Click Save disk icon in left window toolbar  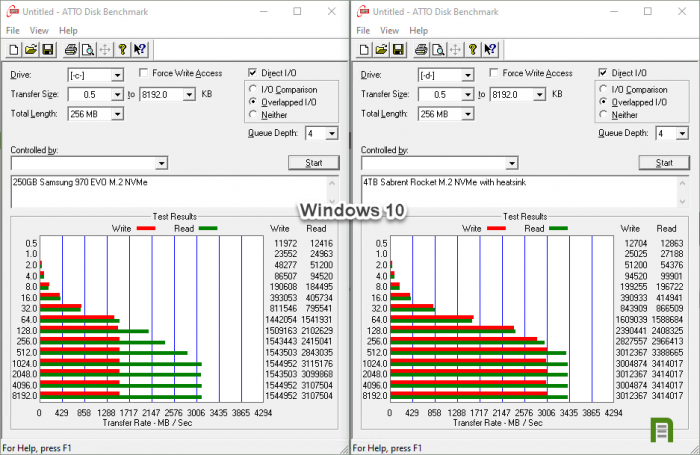click(x=48, y=50)
